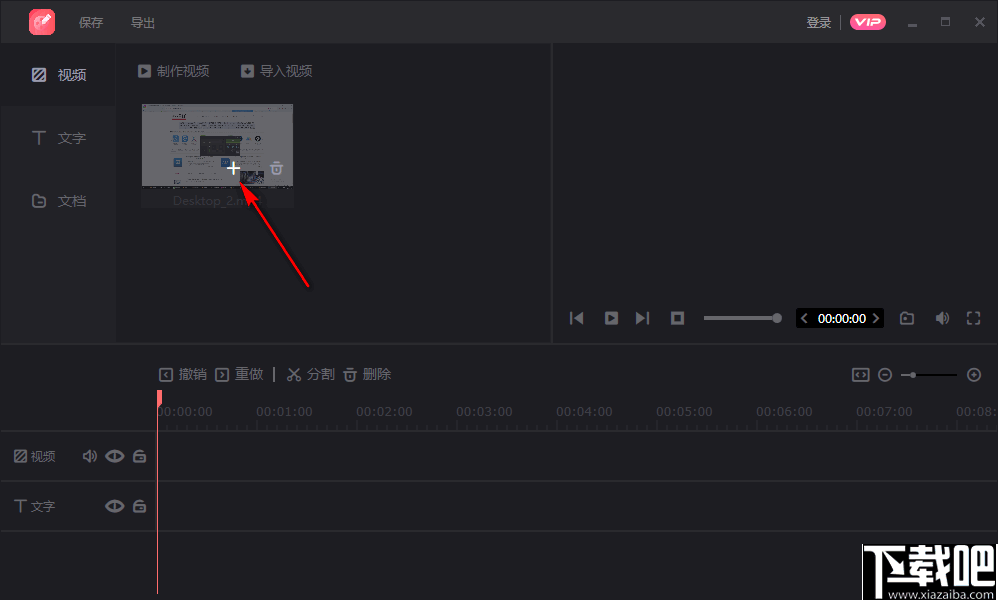Toggle lock on 文字 track
The width and height of the screenshot is (998, 600).
(x=139, y=506)
